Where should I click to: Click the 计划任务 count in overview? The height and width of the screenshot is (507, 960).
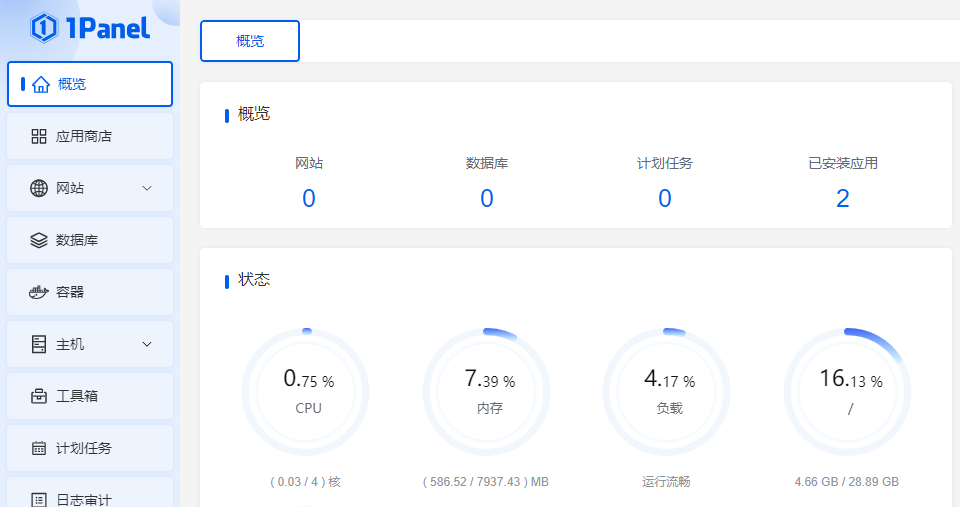665,198
